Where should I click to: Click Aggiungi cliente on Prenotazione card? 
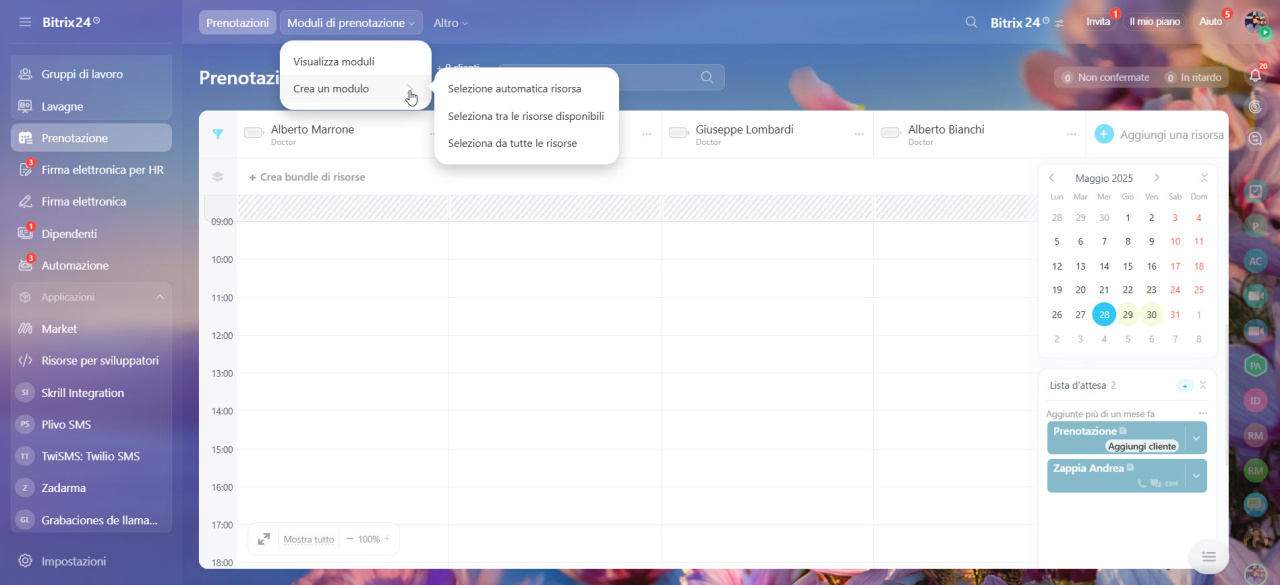[x=1142, y=446]
